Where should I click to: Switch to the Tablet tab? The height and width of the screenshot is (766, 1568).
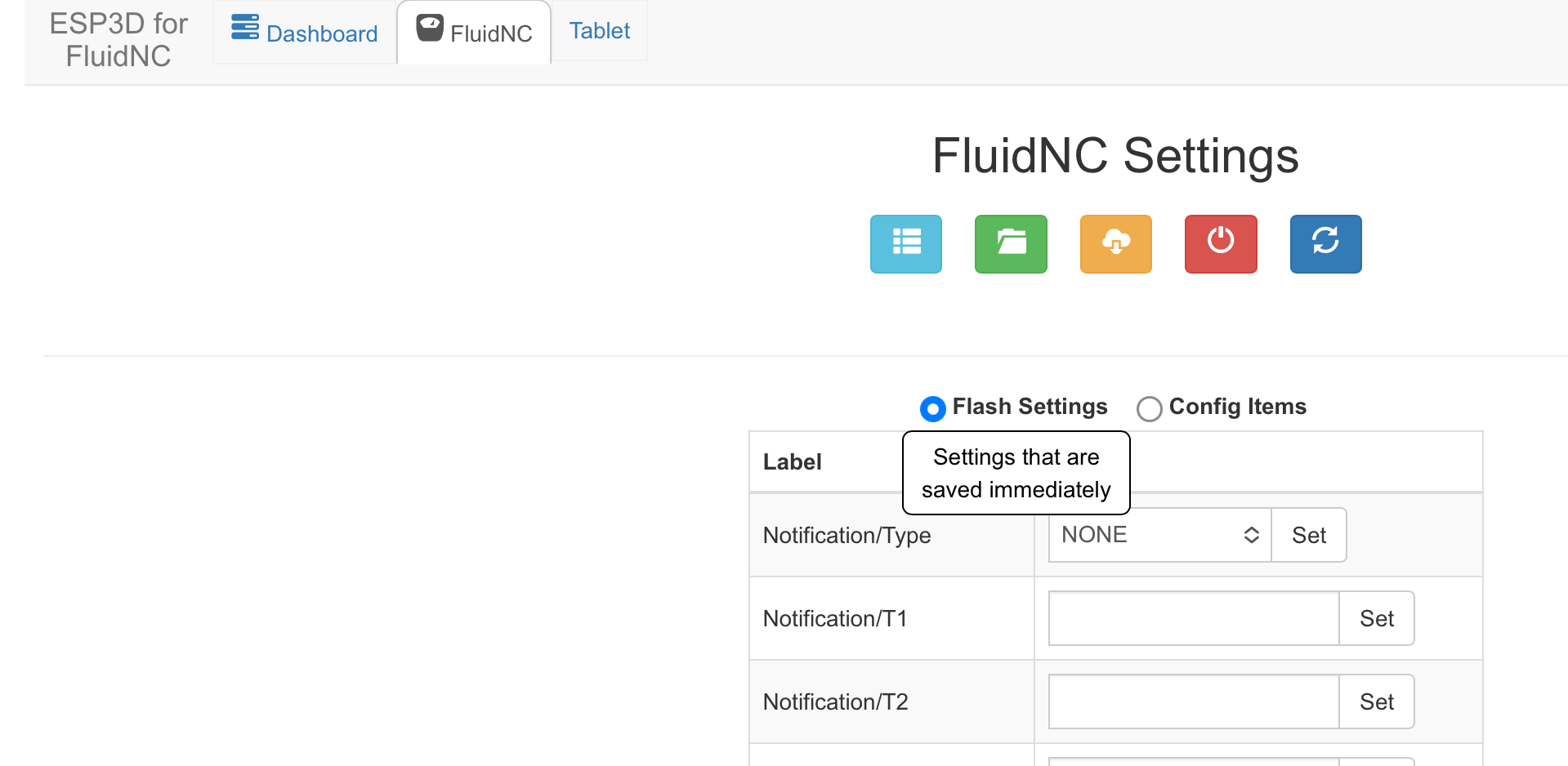point(599,31)
